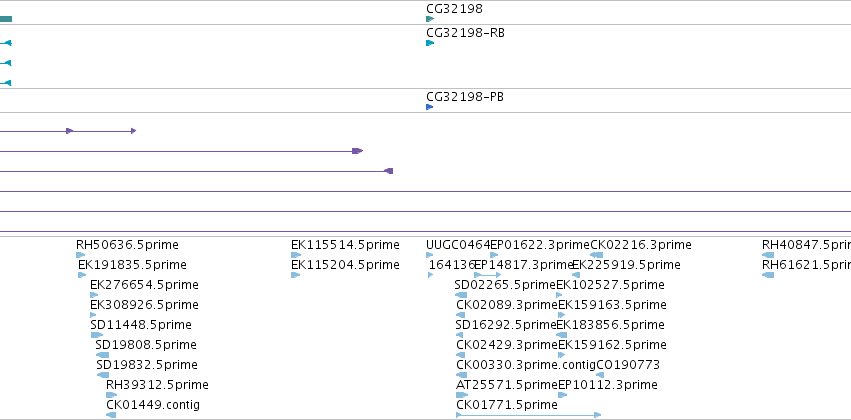The height and width of the screenshot is (420, 851).
Task: Click the CK01449.contig label
Action: [153, 405]
